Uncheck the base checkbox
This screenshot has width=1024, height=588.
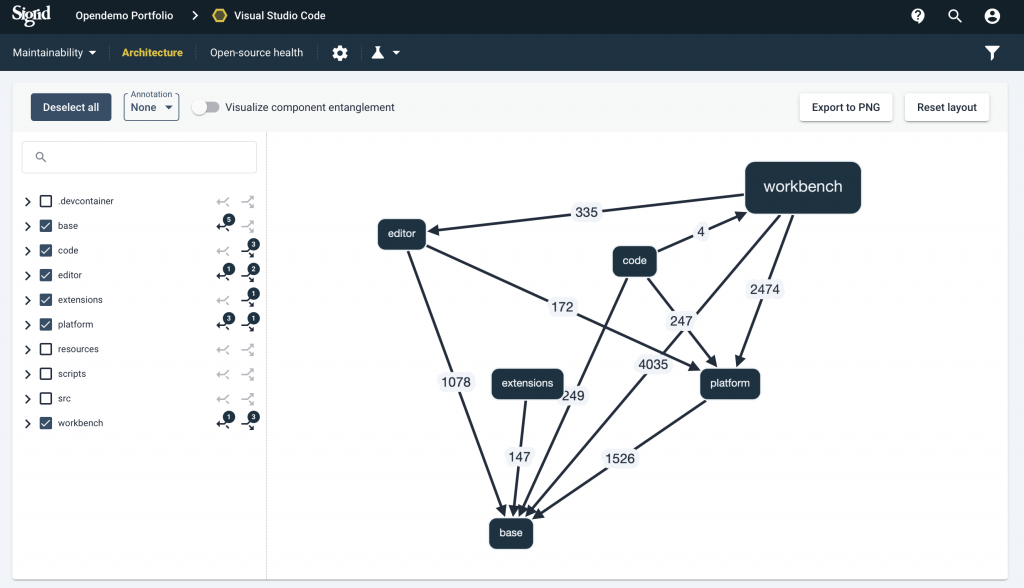click(46, 226)
